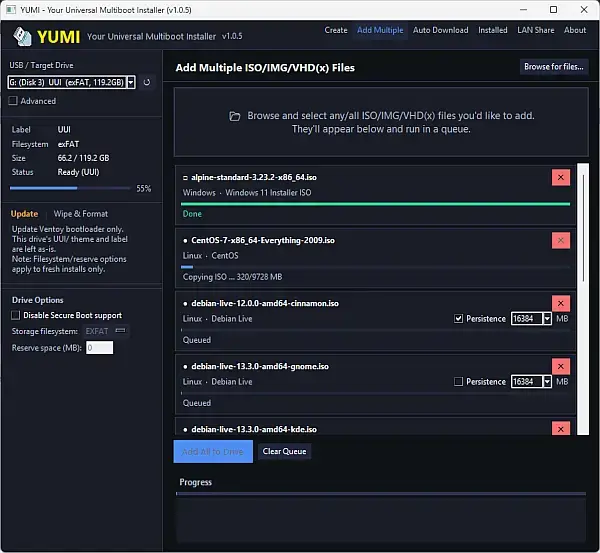Open the About tab
The width and height of the screenshot is (600, 553).
pos(575,30)
